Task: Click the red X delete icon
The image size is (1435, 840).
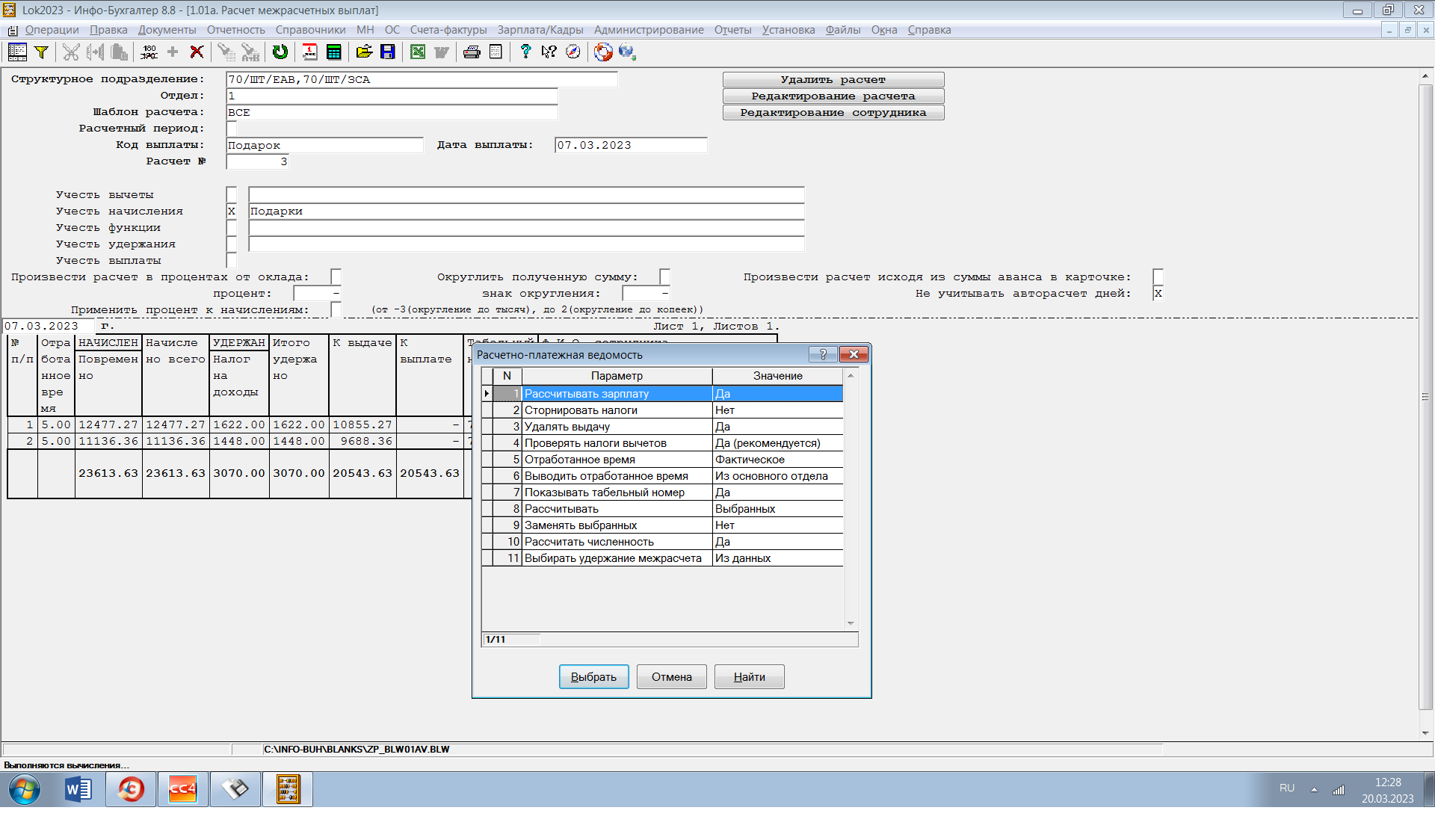Action: pos(197,52)
